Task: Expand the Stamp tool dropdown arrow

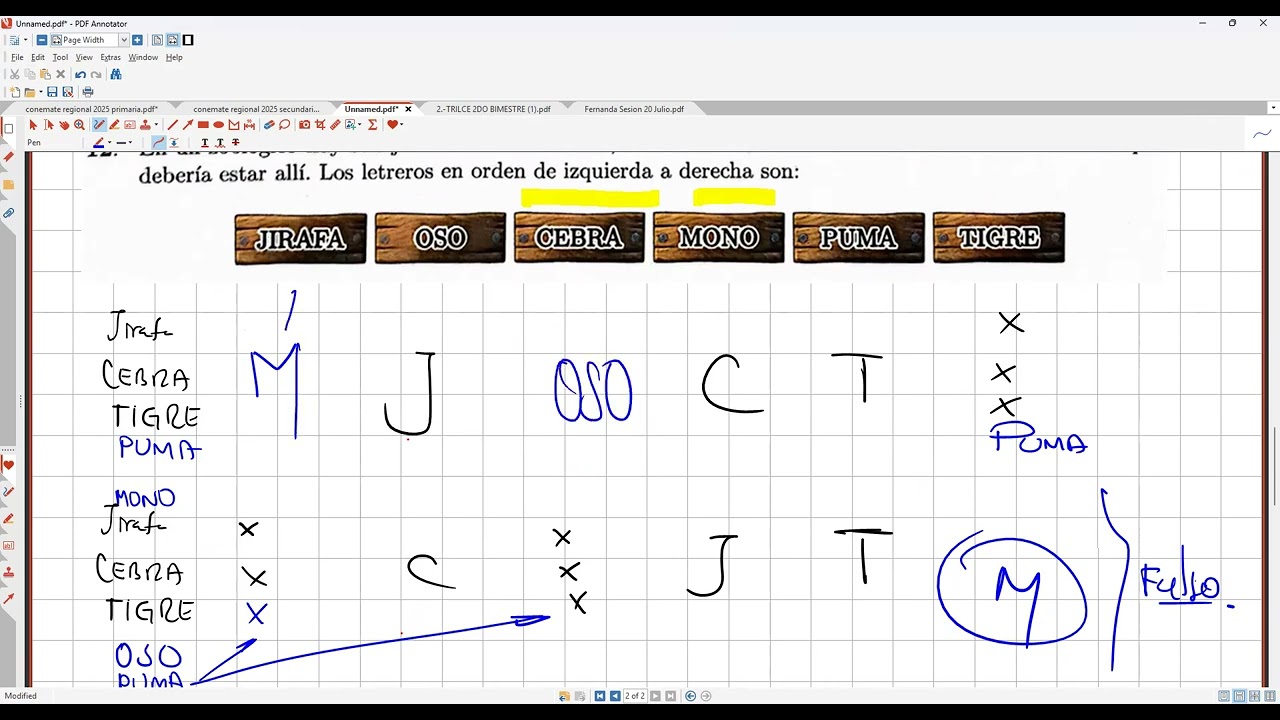Action: click(x=156, y=125)
